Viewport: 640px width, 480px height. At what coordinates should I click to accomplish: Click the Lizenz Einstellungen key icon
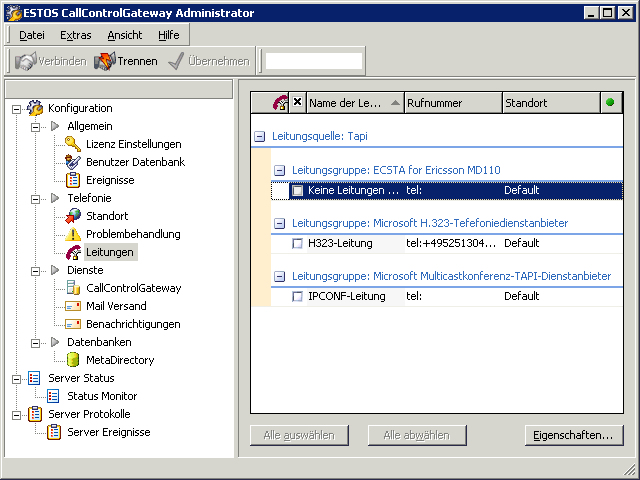click(x=73, y=144)
